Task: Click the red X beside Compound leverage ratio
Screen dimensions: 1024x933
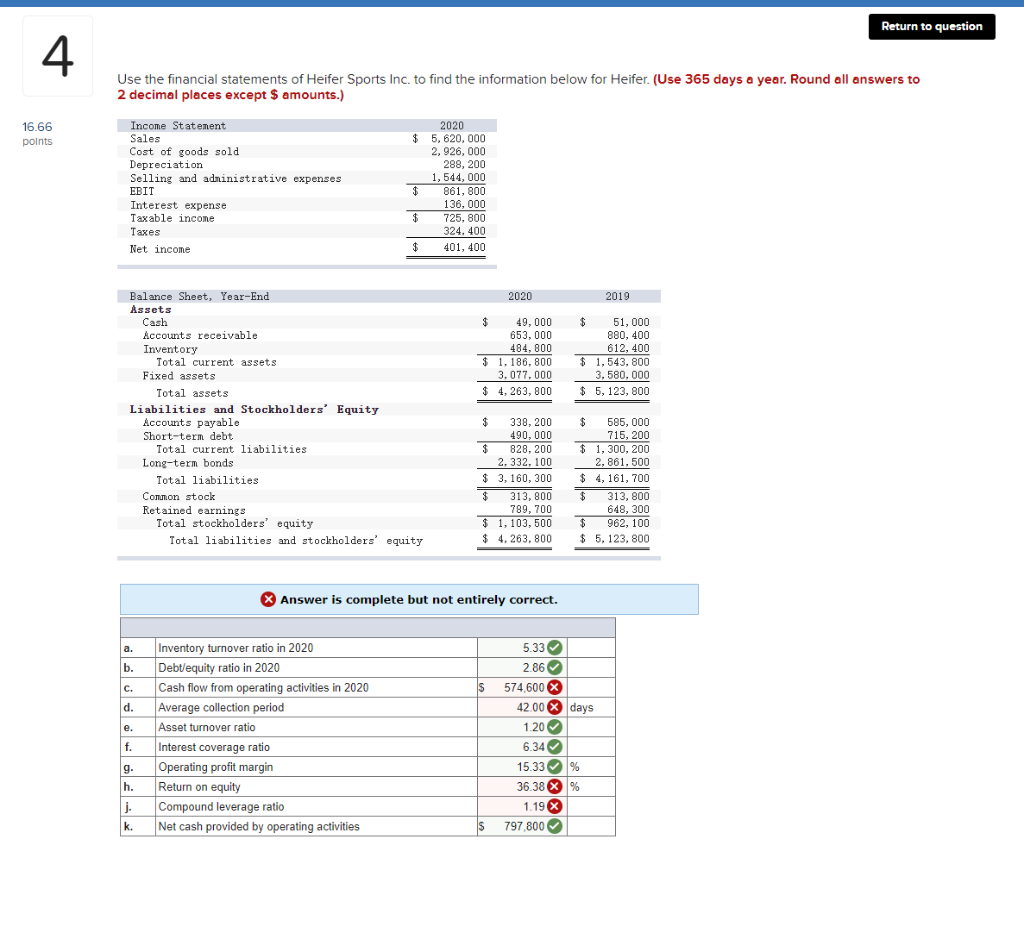Action: [x=554, y=807]
